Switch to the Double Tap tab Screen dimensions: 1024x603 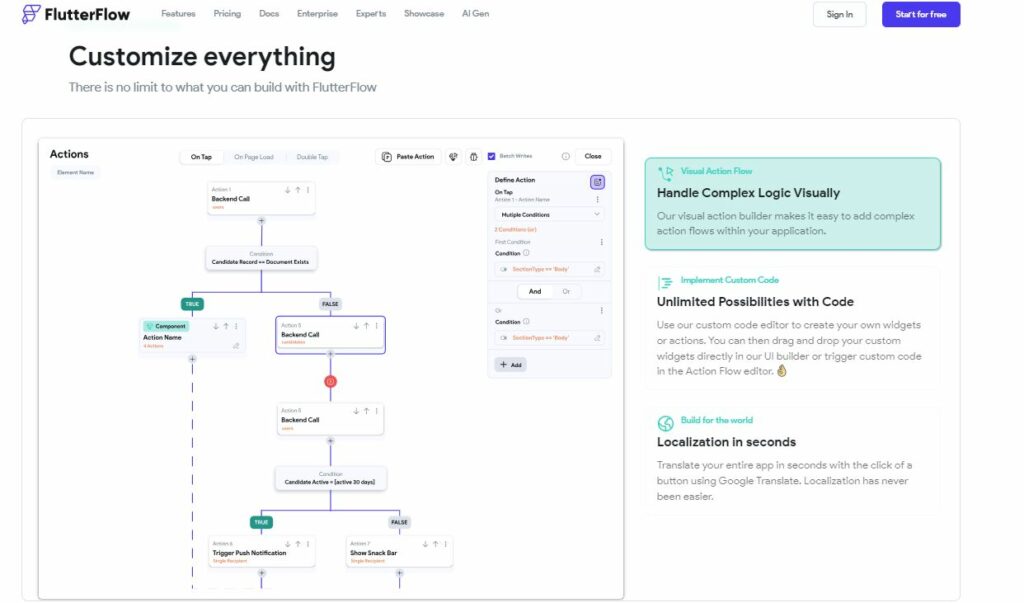[312, 157]
